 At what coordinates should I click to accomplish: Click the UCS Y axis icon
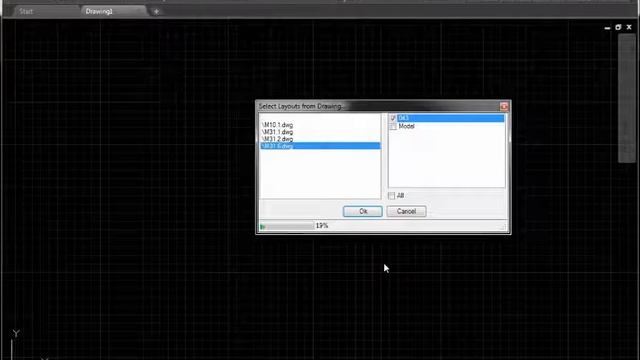pos(16,333)
